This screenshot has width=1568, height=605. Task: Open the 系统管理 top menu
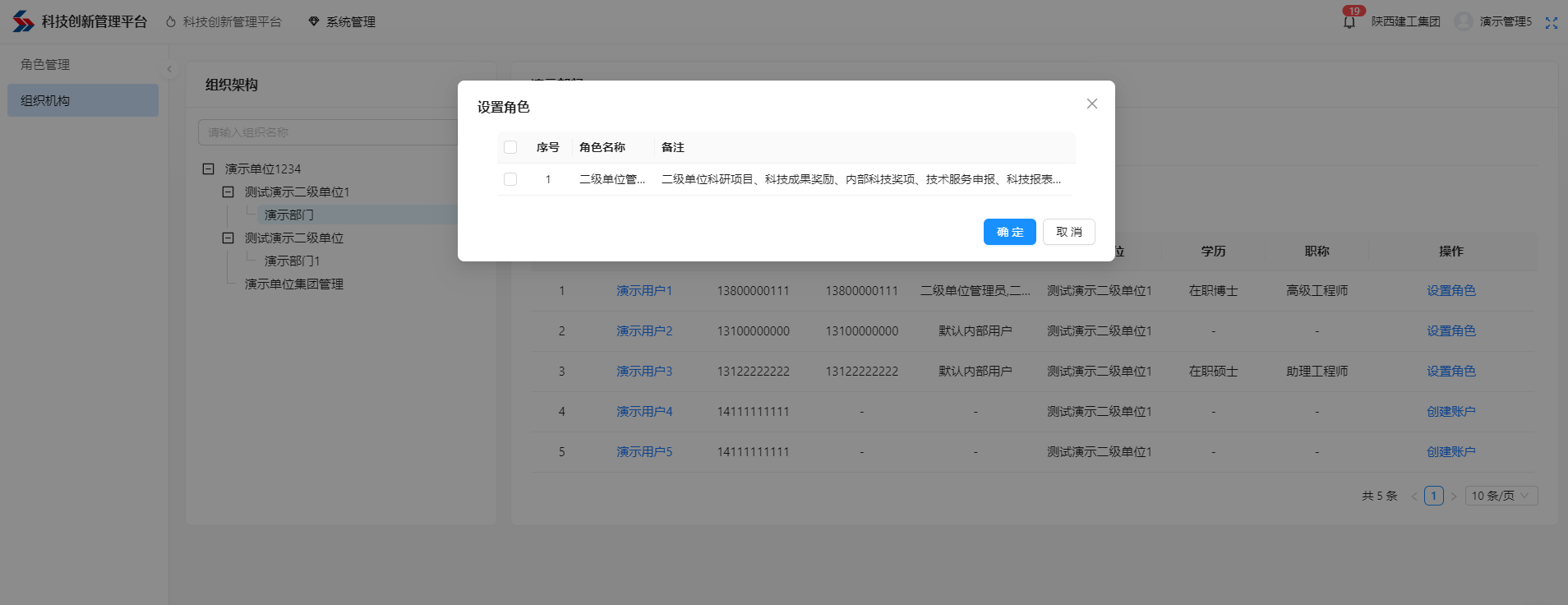(342, 22)
